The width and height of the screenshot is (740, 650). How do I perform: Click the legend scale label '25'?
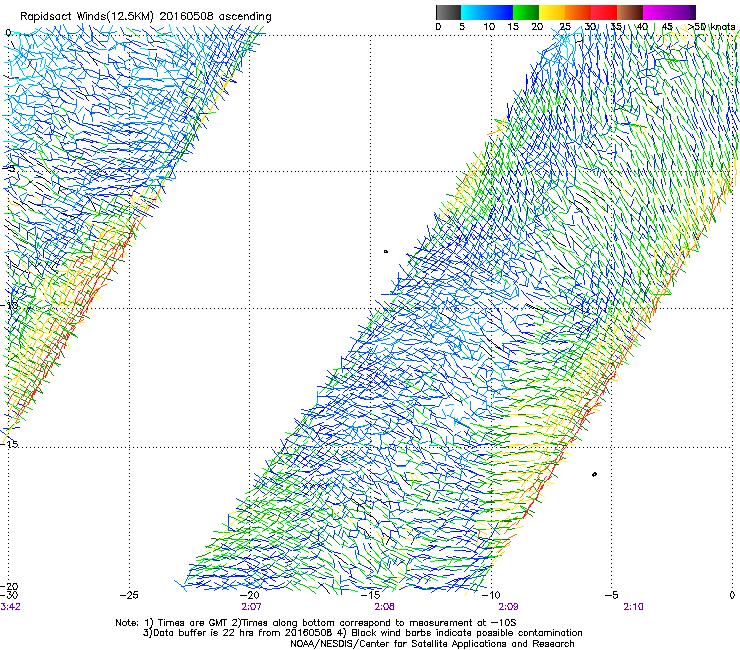tap(565, 26)
